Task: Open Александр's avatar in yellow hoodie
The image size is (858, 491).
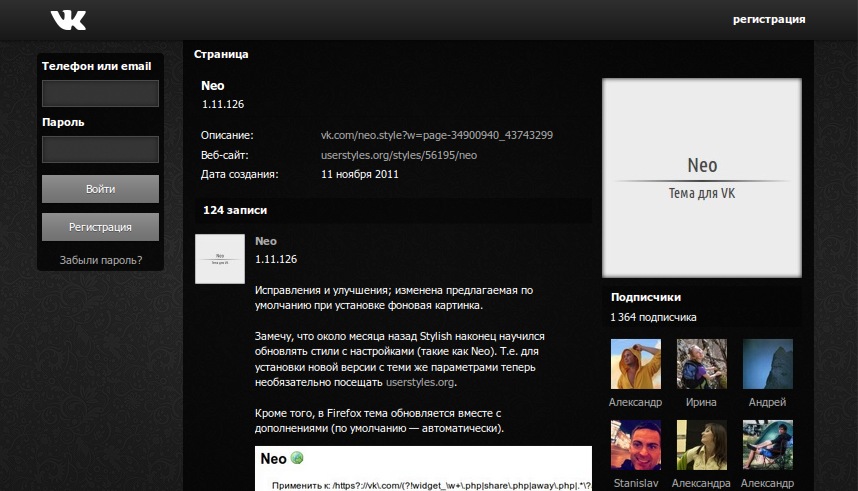Action: 635,364
